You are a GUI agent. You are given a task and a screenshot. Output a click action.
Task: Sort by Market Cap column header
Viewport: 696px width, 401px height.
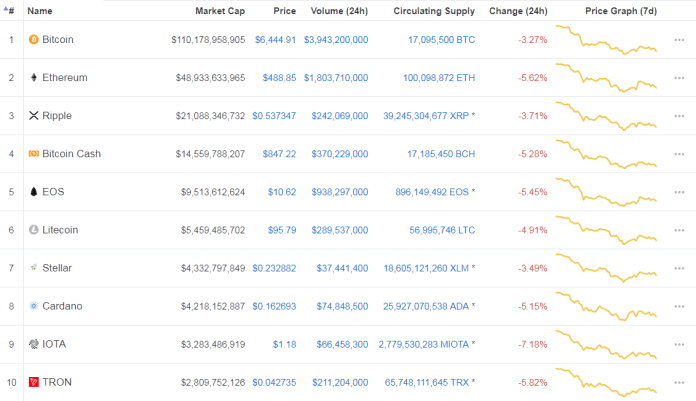pos(220,11)
